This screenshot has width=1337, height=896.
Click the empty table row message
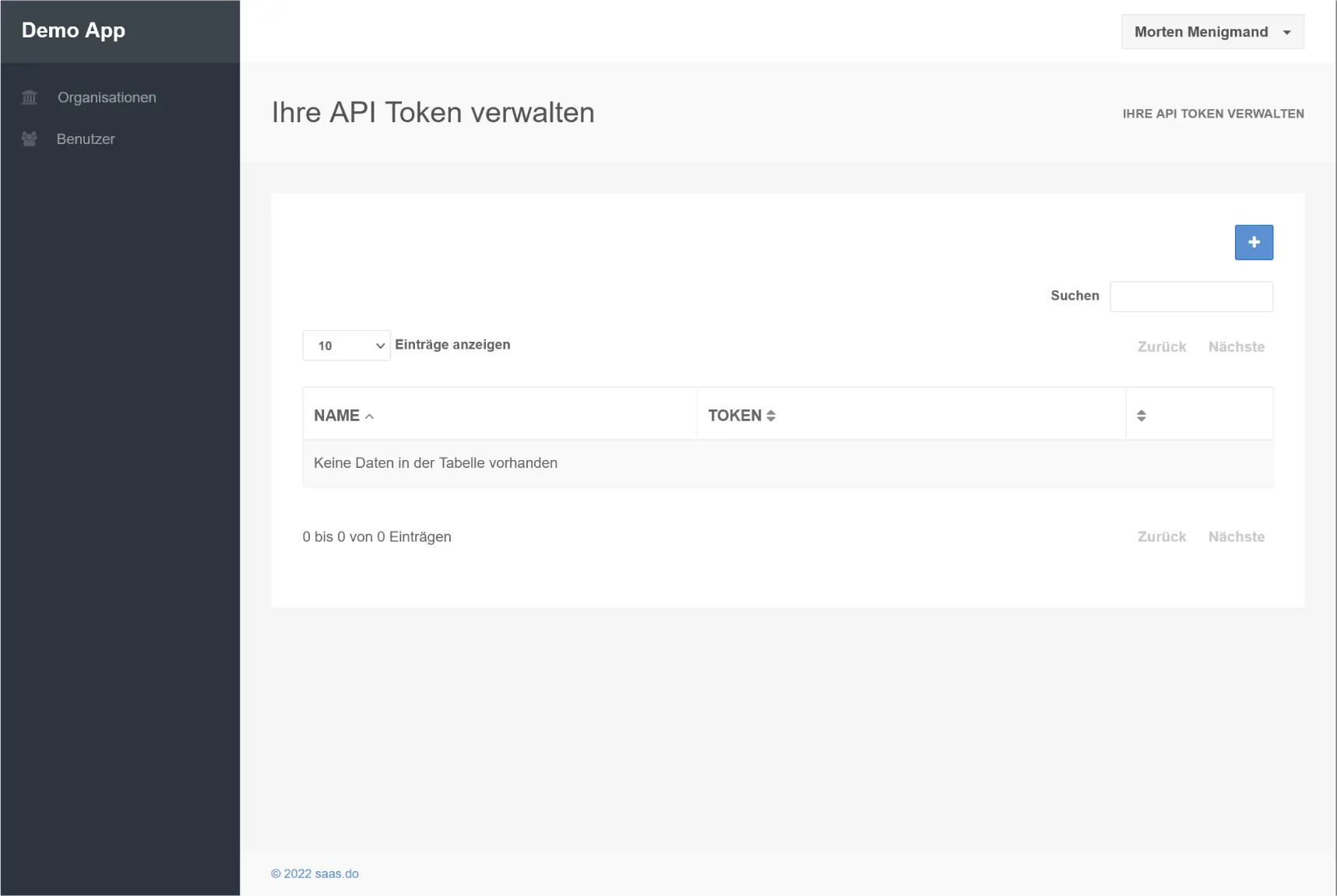435,463
